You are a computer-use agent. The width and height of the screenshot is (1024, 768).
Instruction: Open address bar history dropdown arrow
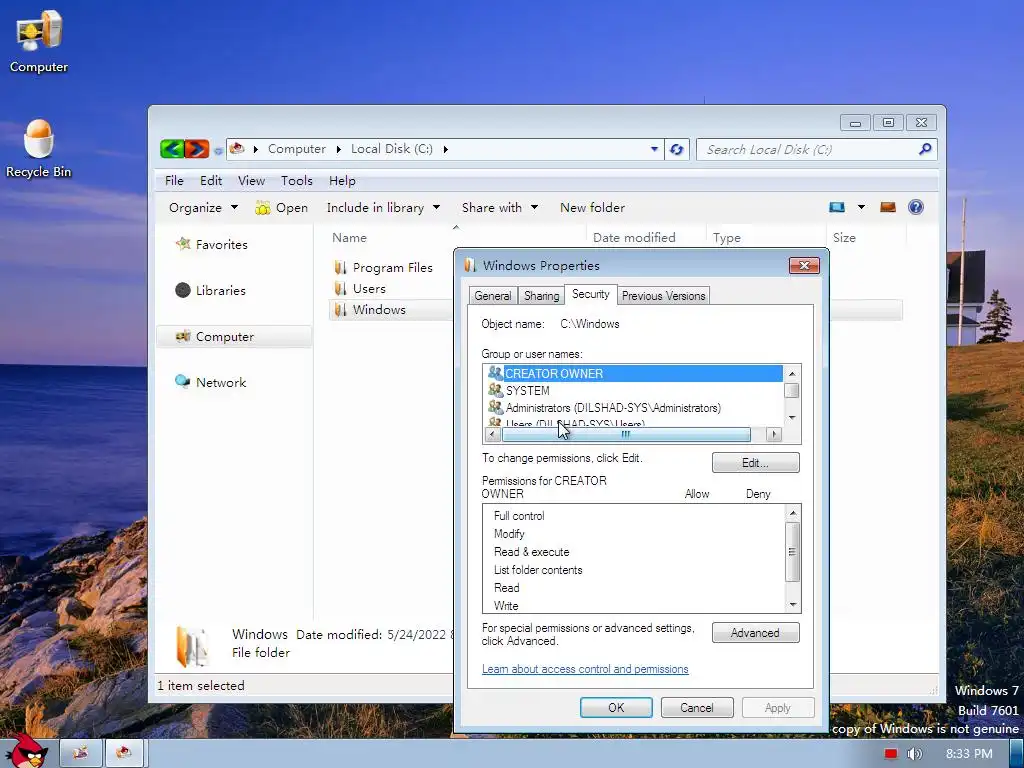(x=654, y=149)
